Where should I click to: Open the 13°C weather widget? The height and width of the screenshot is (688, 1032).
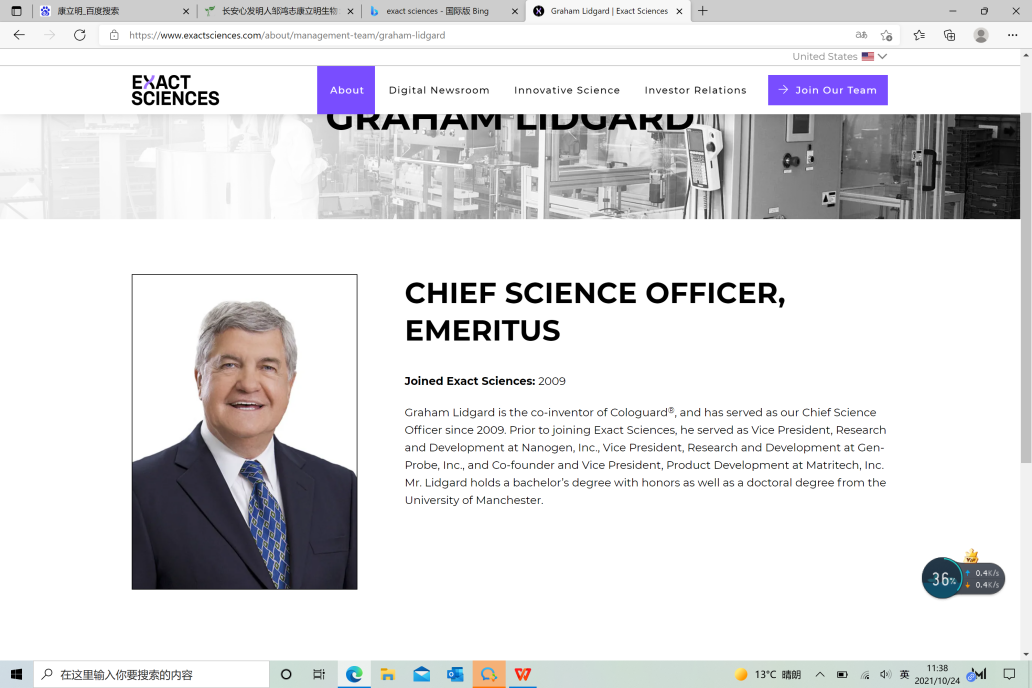click(768, 674)
